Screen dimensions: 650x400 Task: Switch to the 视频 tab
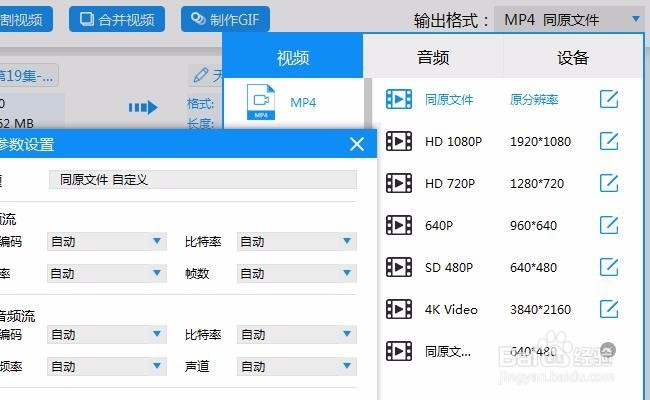293,57
